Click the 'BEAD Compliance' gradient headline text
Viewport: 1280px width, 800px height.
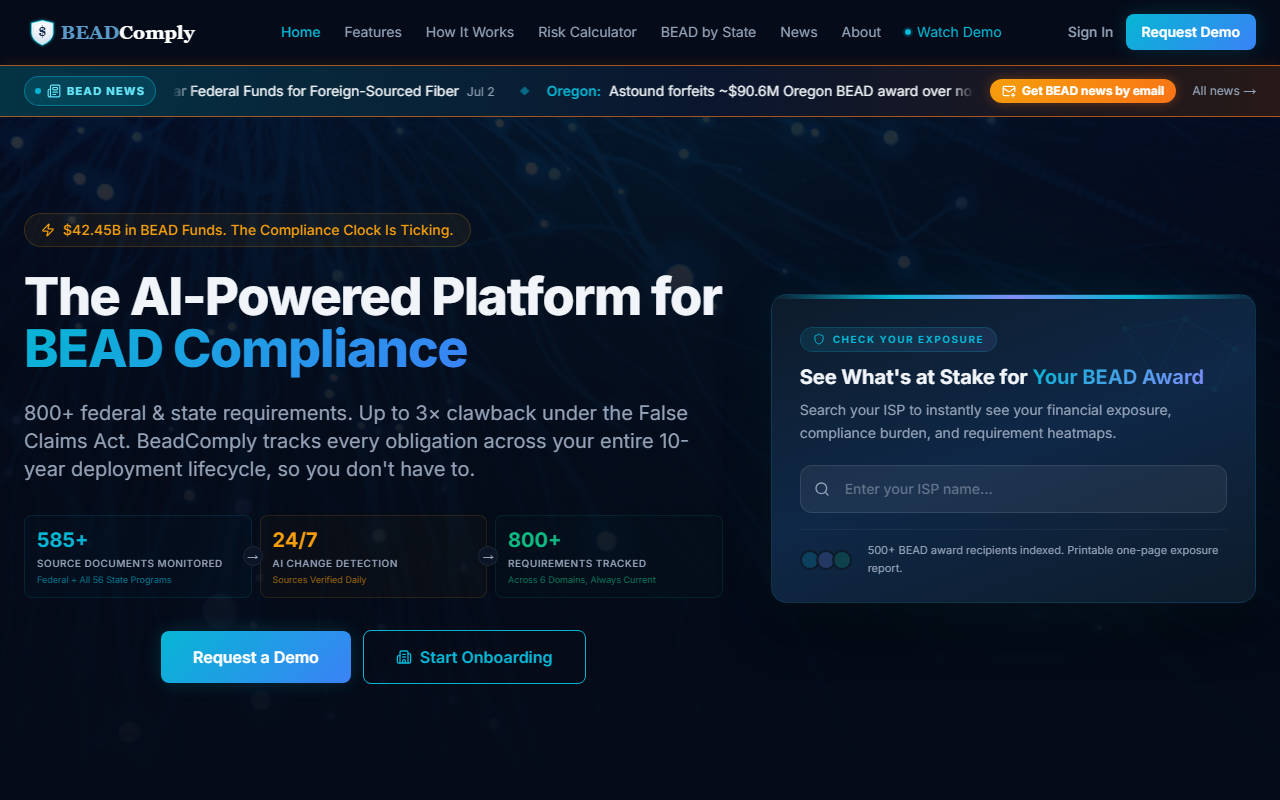246,349
